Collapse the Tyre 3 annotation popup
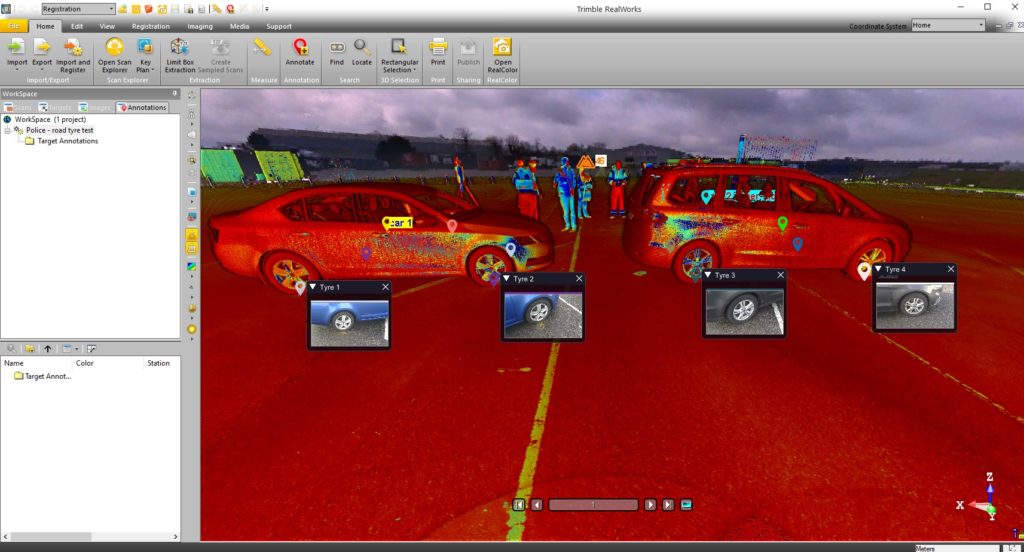This screenshot has height=552, width=1024. tap(709, 275)
